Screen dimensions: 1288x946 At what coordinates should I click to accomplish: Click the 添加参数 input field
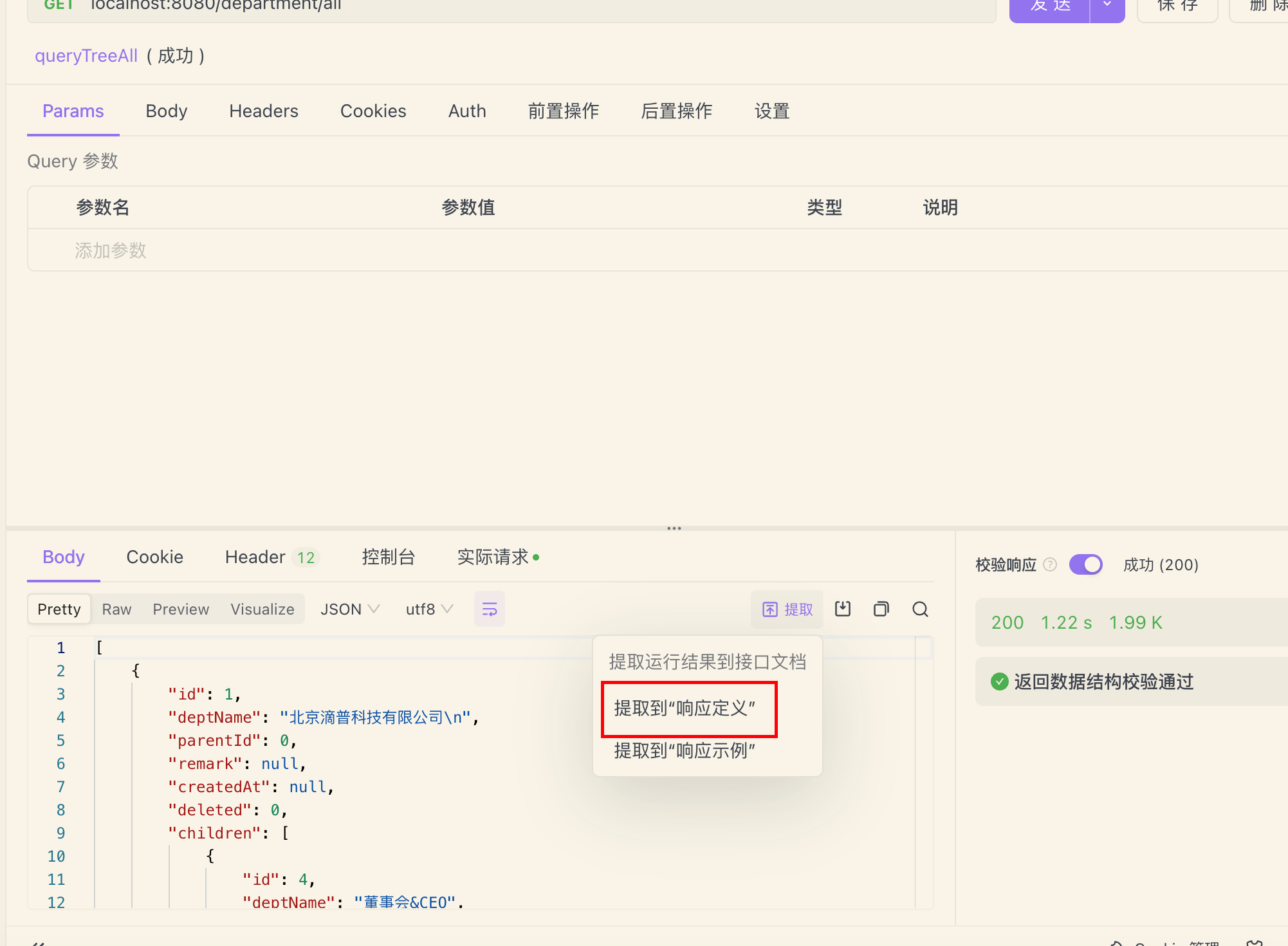click(x=111, y=250)
